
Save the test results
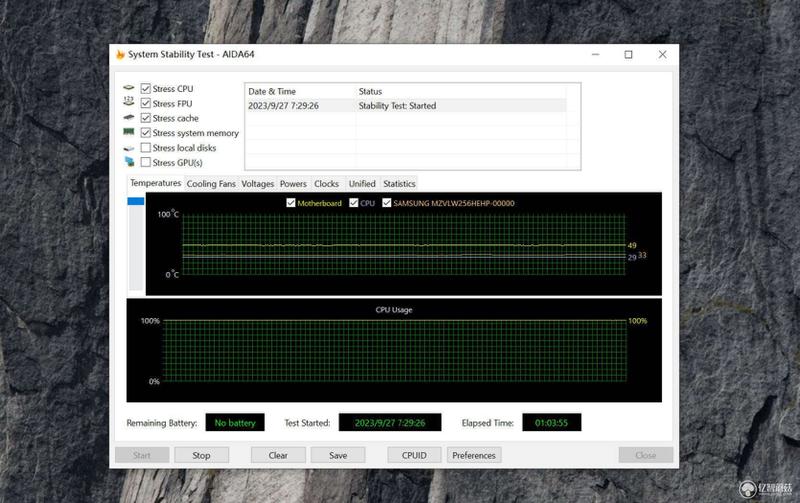pos(338,455)
